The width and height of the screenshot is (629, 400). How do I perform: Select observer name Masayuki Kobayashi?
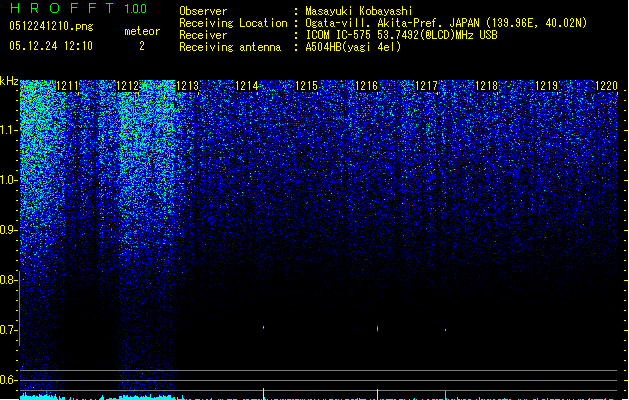coord(359,11)
